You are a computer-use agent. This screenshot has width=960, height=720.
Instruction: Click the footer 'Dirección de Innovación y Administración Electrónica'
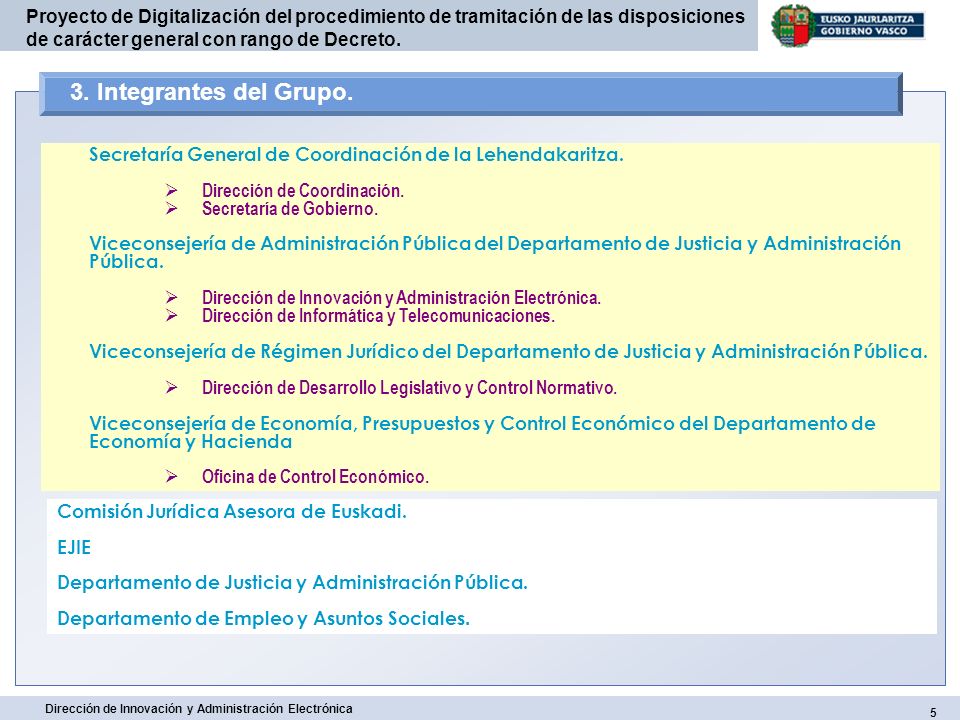[198, 709]
